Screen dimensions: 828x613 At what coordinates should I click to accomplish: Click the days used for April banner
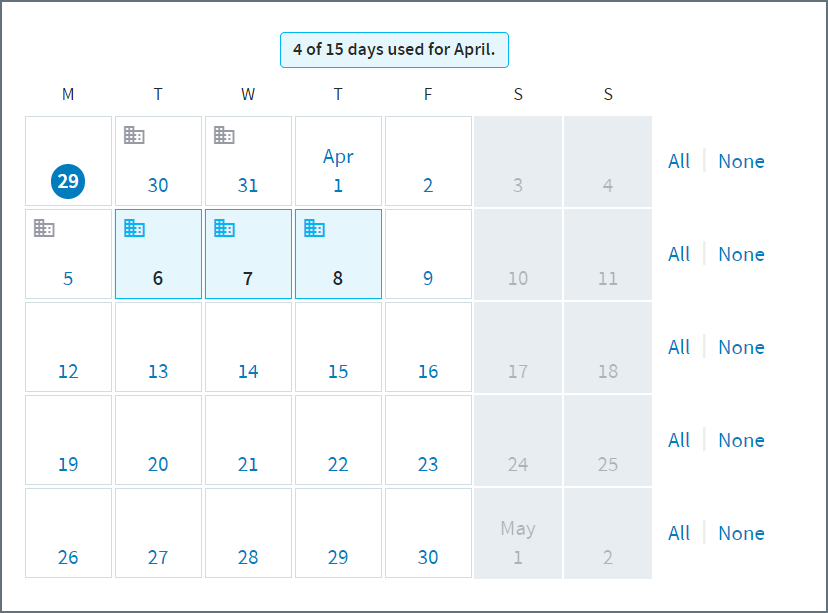coord(394,50)
